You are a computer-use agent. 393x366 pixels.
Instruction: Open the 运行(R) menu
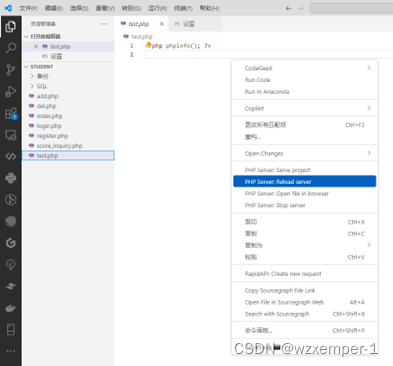(157, 8)
